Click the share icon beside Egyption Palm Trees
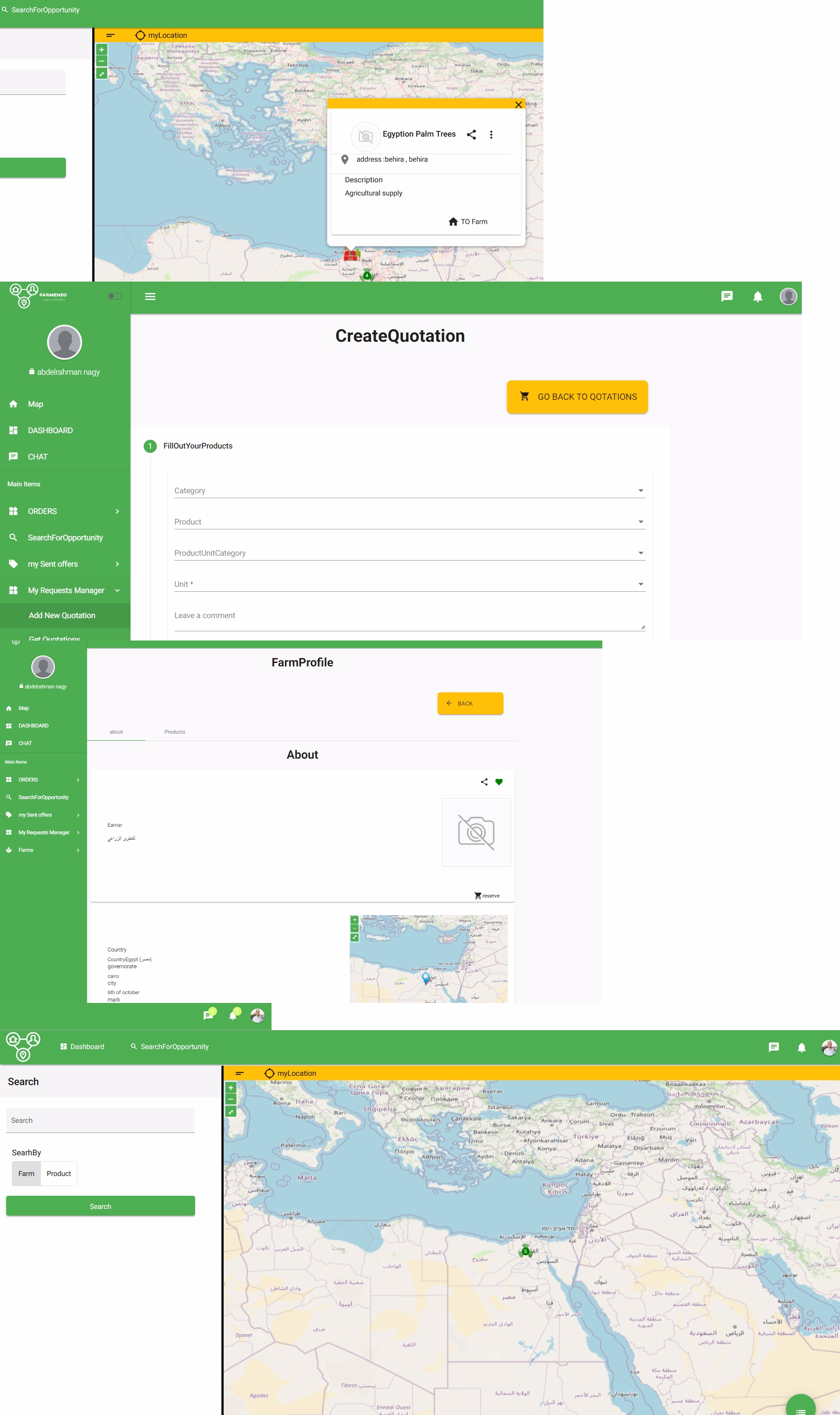 tap(471, 135)
